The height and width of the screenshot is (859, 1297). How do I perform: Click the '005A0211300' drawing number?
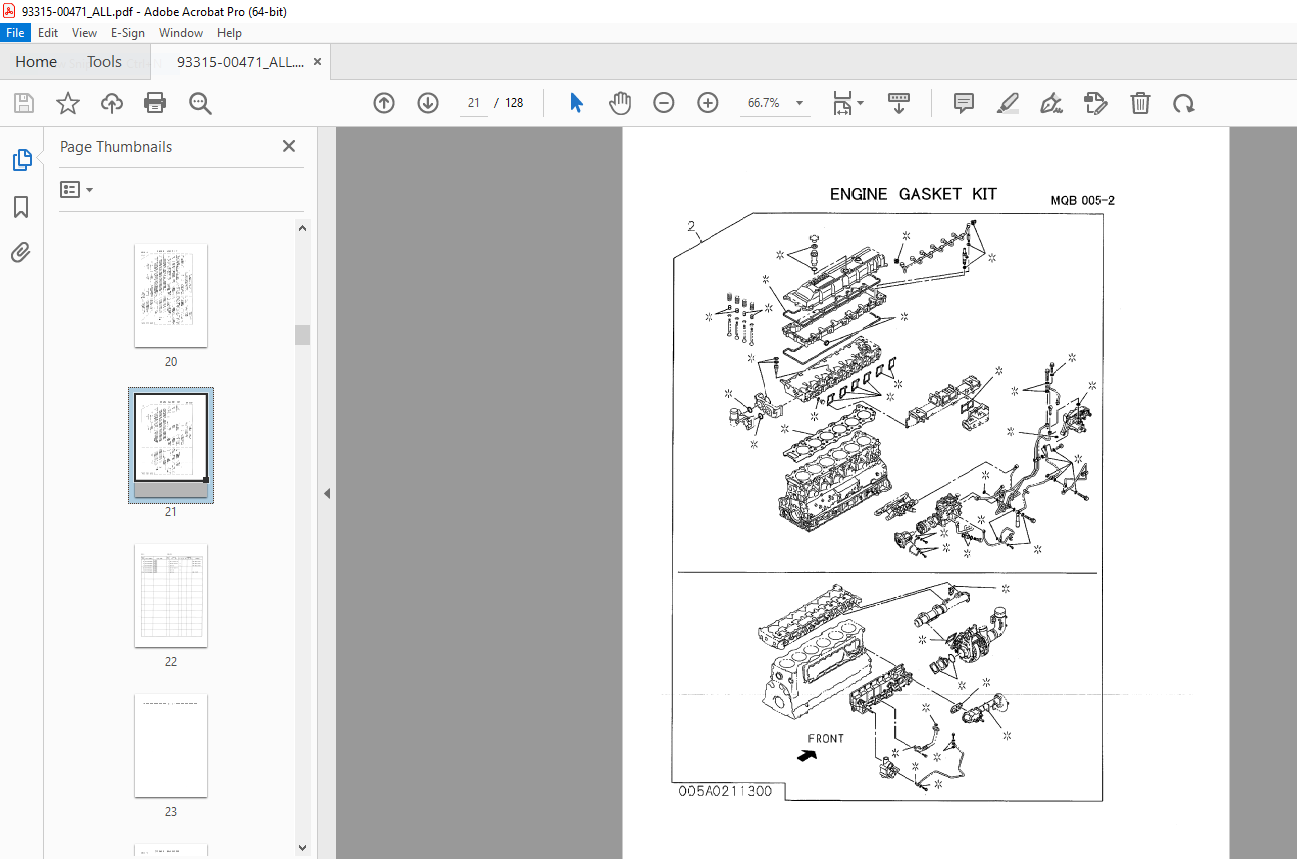tap(725, 791)
